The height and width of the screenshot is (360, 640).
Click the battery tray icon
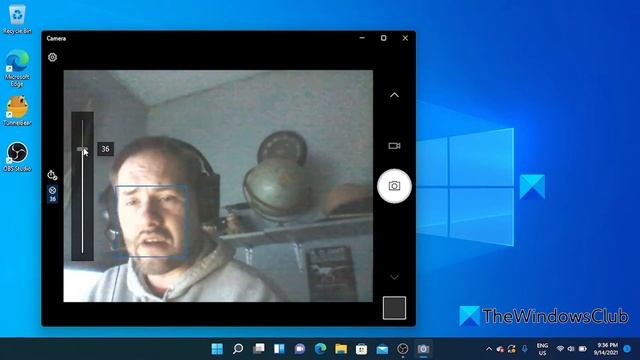583,349
